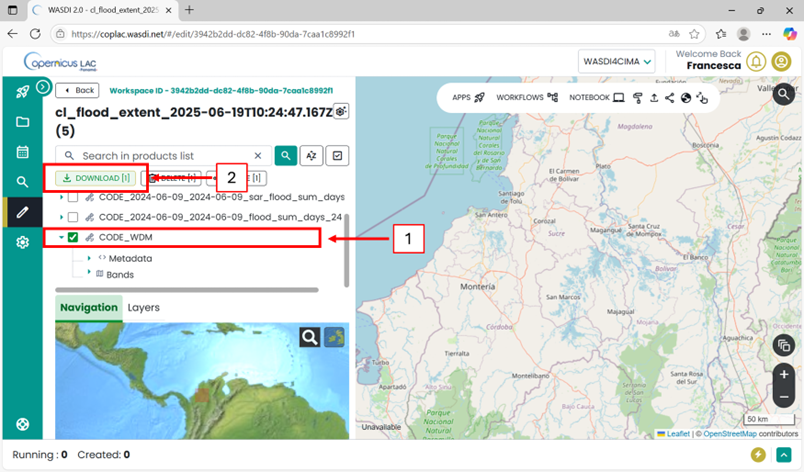This screenshot has width=804, height=472.
Task: Click the Workspace ID text
Action: (221, 91)
